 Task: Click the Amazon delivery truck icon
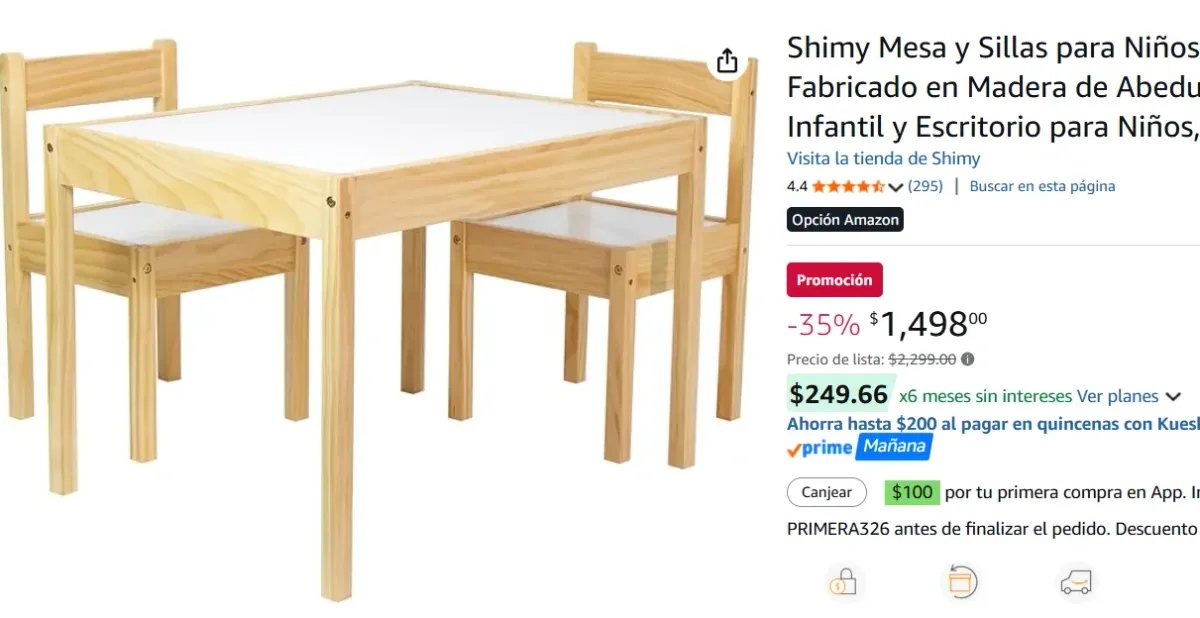(x=1075, y=583)
